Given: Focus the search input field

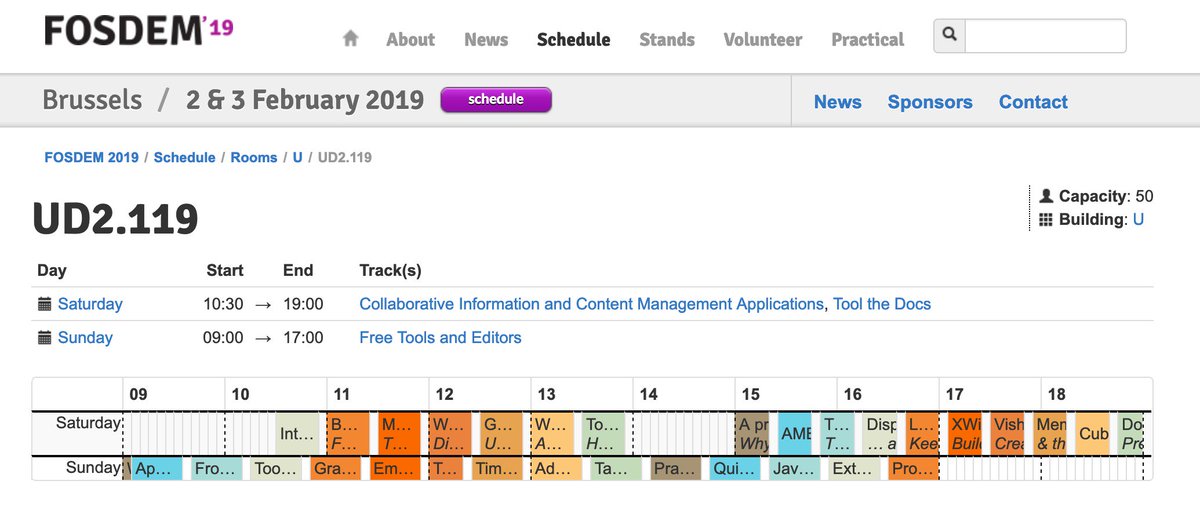Looking at the screenshot, I should pyautogui.click(x=1045, y=36).
